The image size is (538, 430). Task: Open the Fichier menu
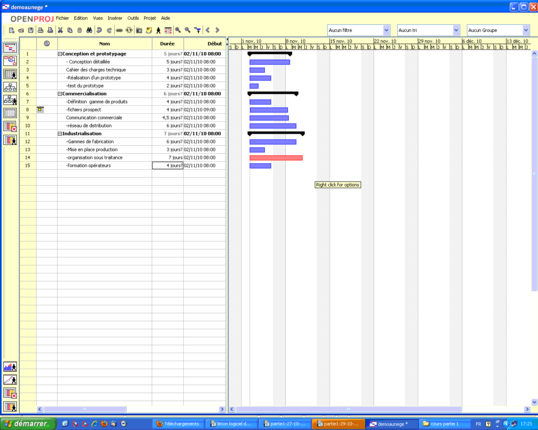click(62, 18)
